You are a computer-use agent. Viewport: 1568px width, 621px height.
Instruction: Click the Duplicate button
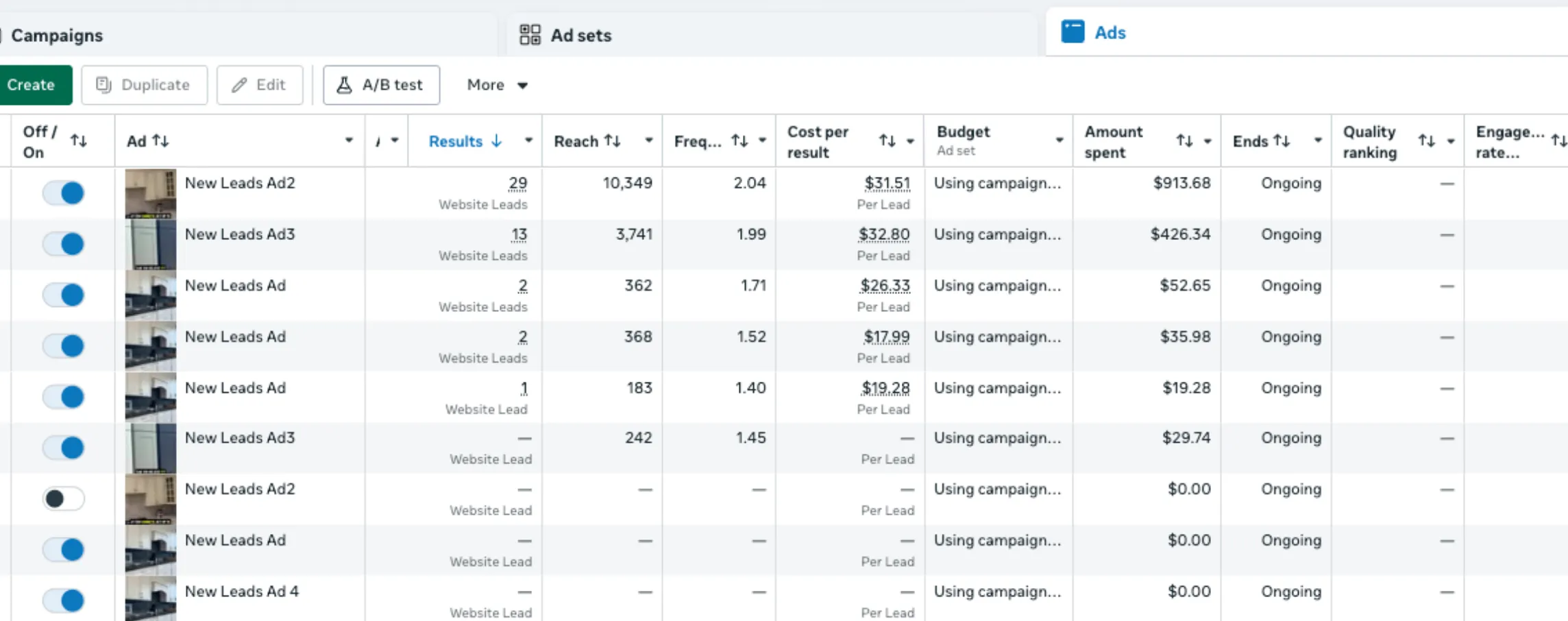click(x=144, y=85)
